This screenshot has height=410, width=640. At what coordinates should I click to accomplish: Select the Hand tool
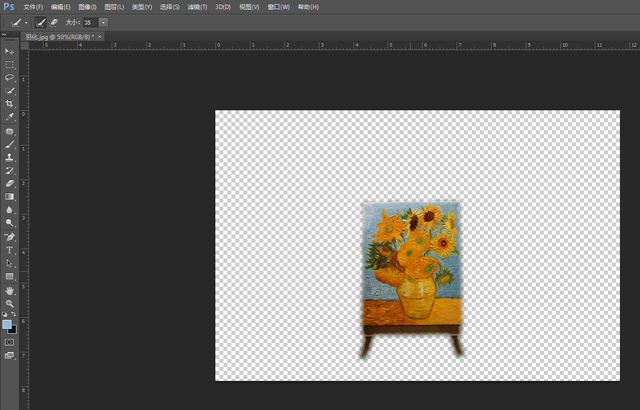(x=10, y=290)
